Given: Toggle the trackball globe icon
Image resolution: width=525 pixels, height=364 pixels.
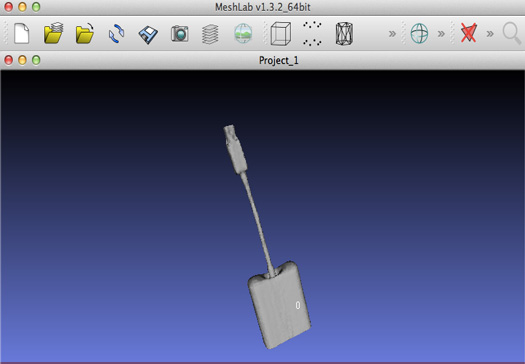Looking at the screenshot, I should pos(419,33).
